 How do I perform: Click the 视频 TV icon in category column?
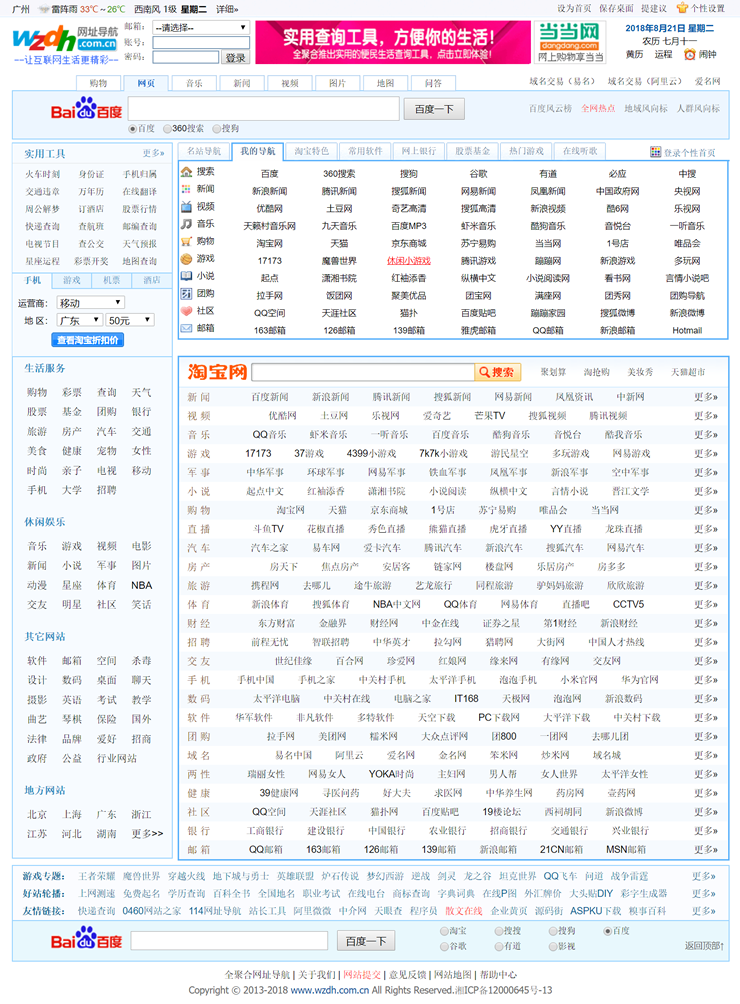186,206
